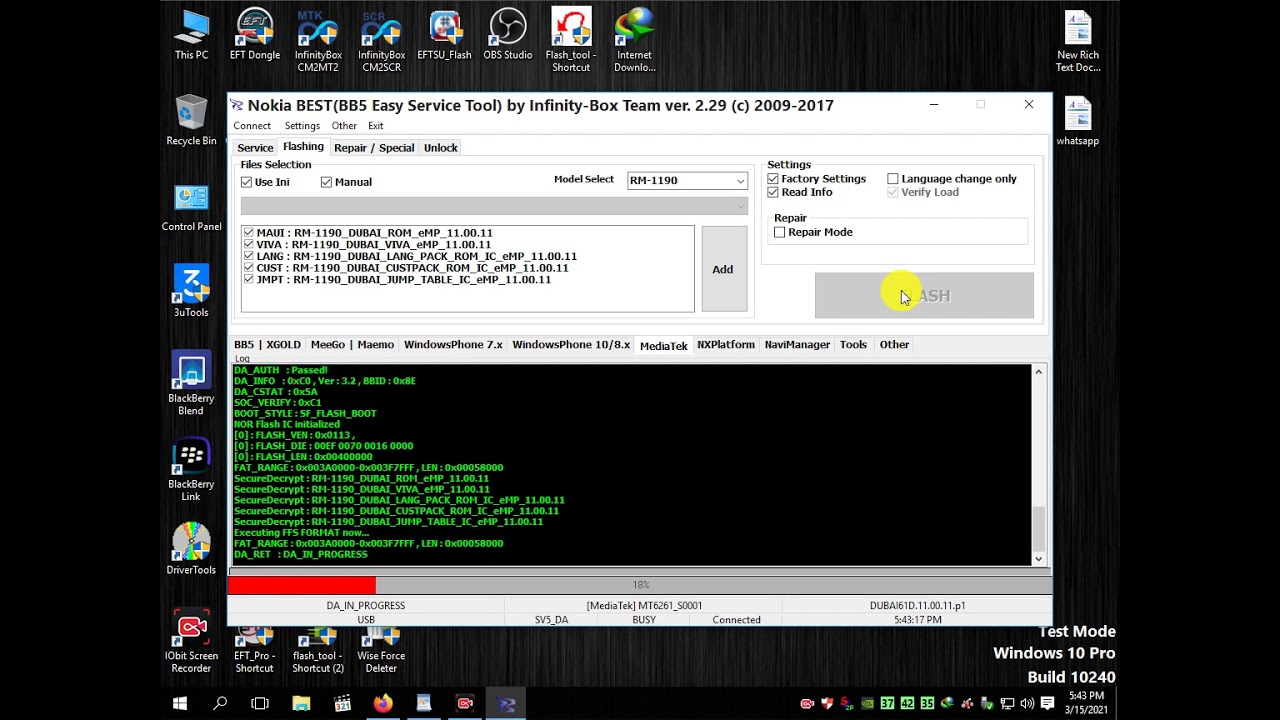This screenshot has height=720, width=1280.
Task: Enable the Language change only option
Action: point(893,179)
